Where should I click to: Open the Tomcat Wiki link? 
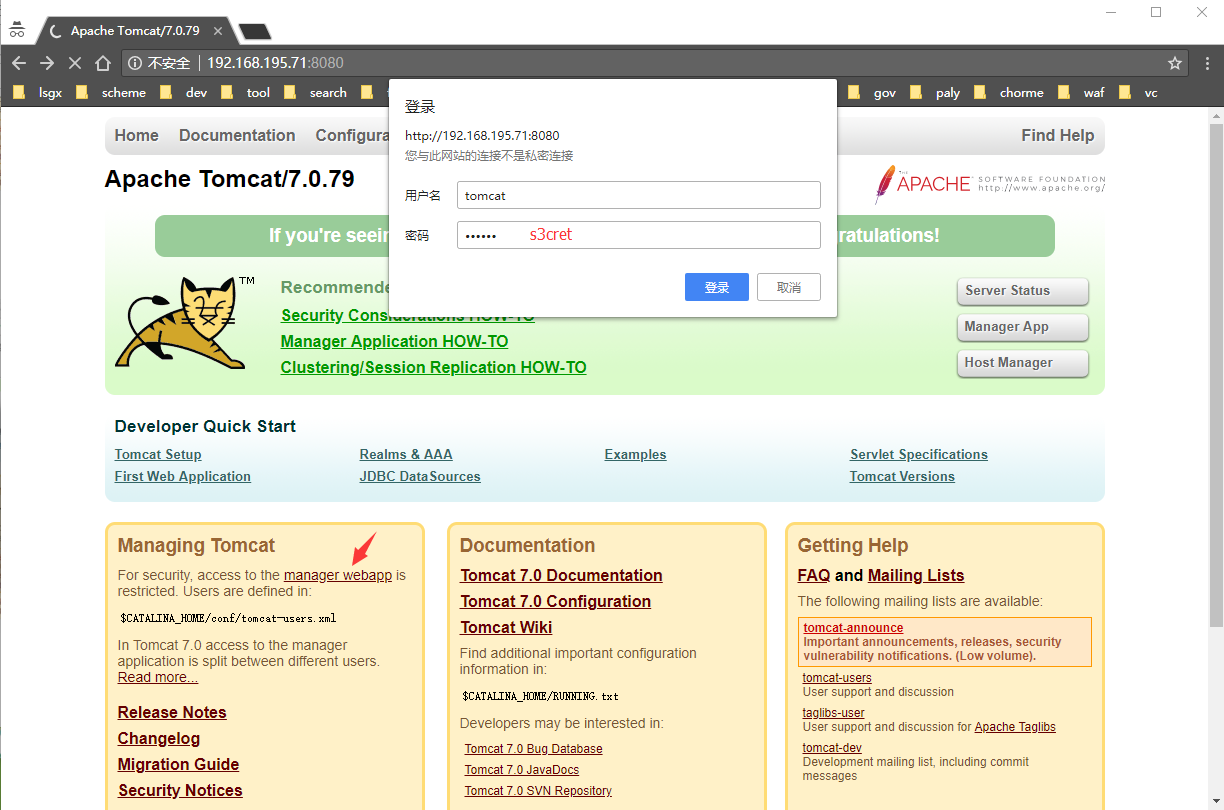506,627
